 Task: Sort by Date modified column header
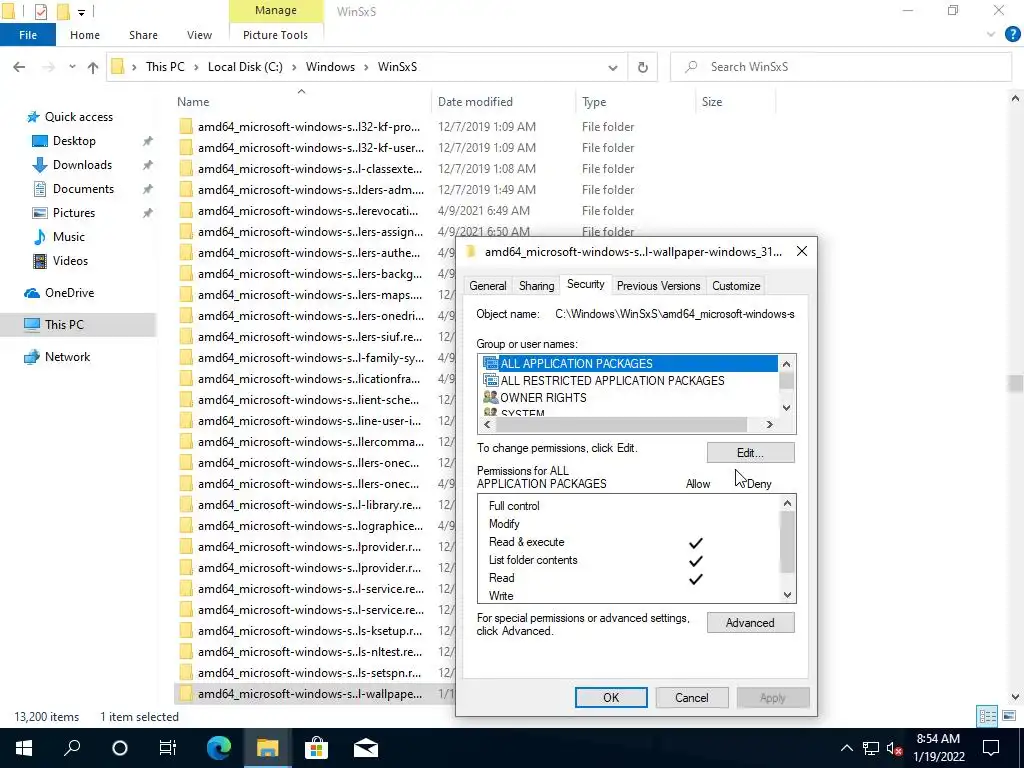(x=504, y=102)
